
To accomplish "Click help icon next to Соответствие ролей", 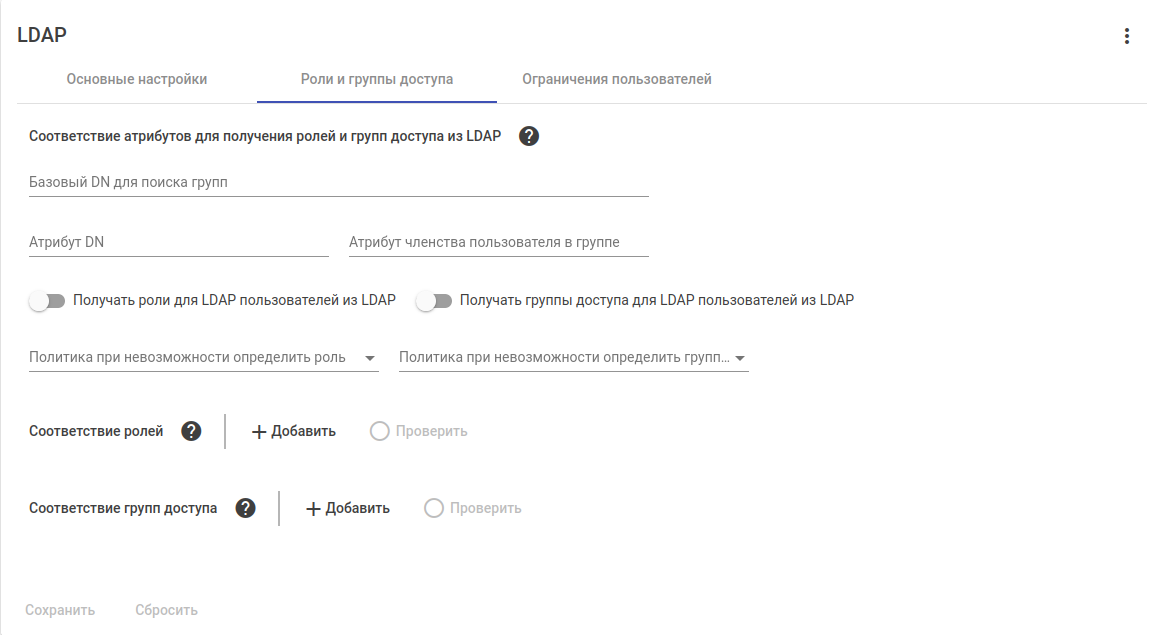I will click(x=191, y=431).
